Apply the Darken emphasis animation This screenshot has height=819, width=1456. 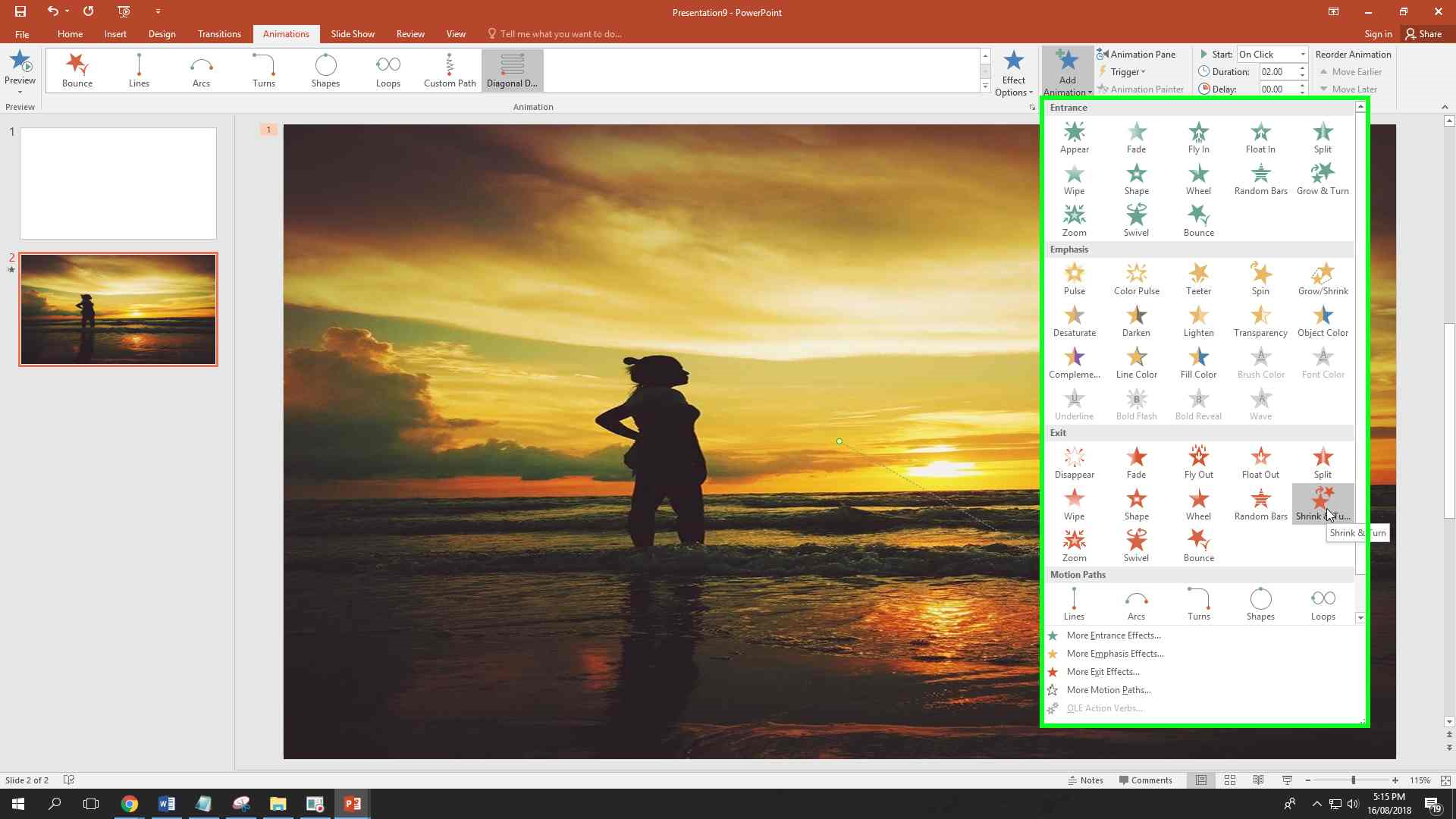(1136, 321)
